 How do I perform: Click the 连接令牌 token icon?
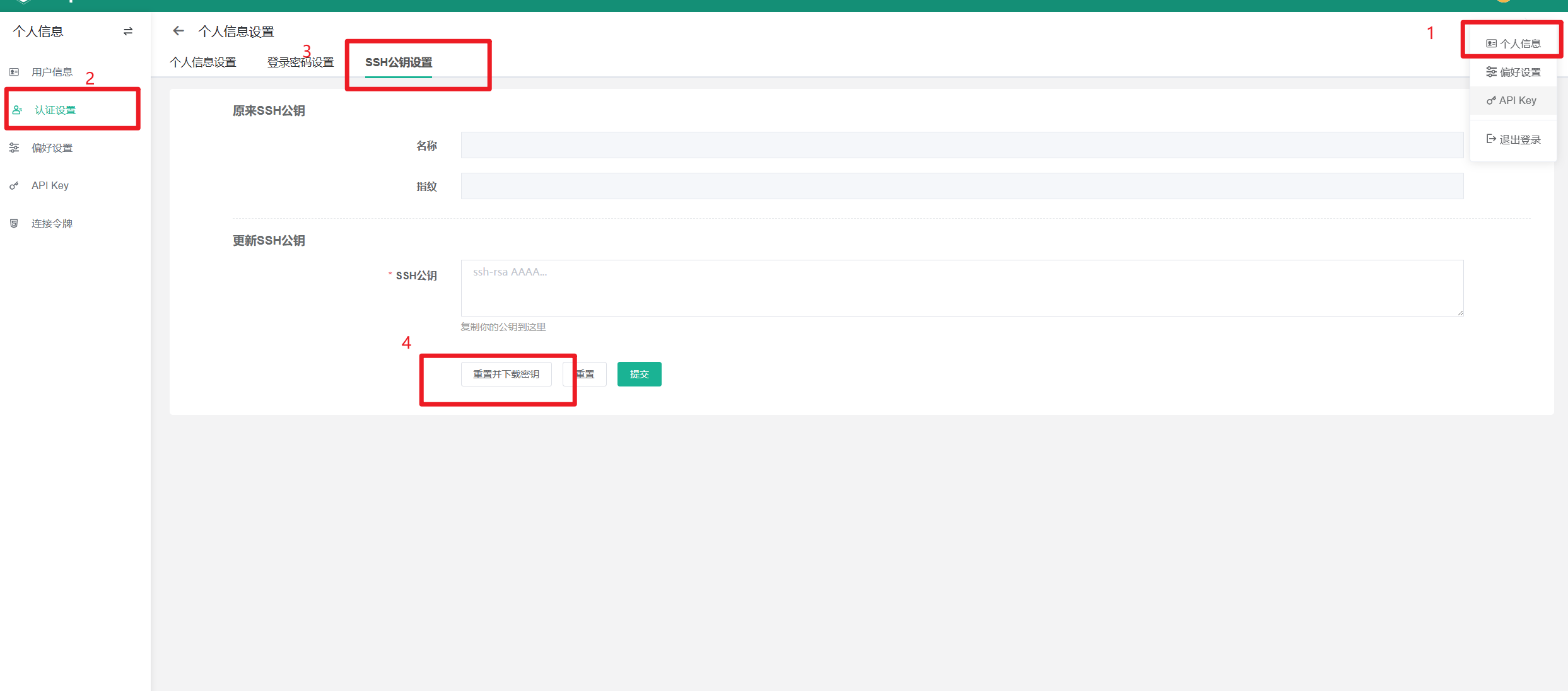pos(14,223)
